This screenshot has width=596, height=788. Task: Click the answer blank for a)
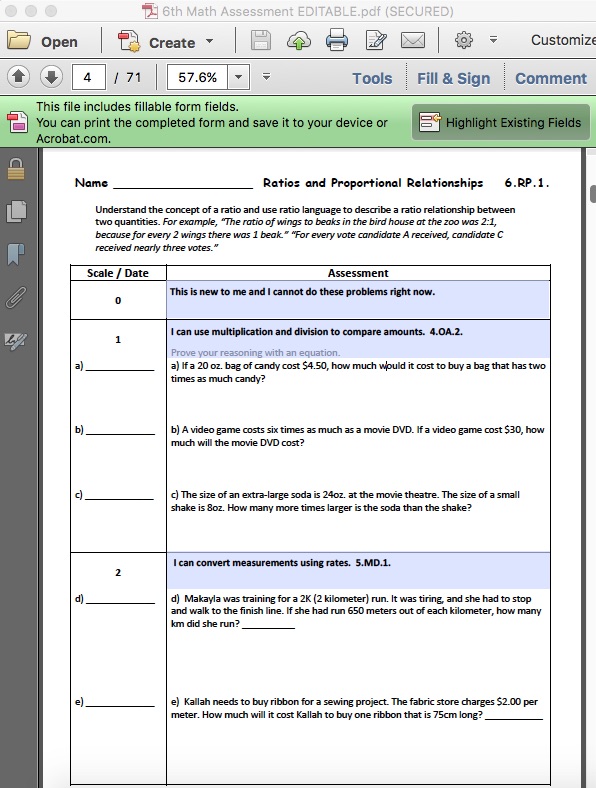tap(120, 365)
